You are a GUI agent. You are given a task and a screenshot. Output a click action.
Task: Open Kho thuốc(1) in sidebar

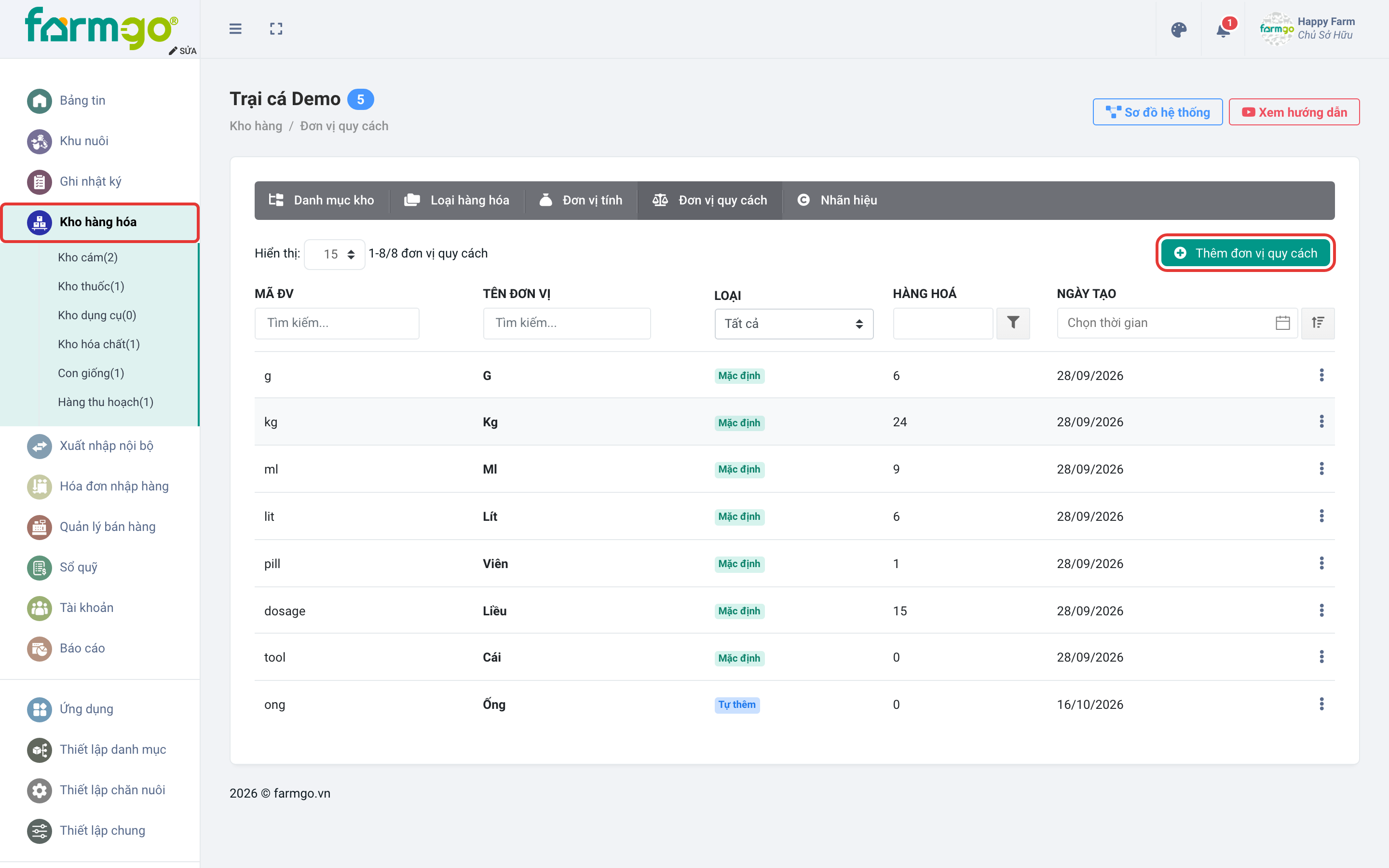[91, 286]
